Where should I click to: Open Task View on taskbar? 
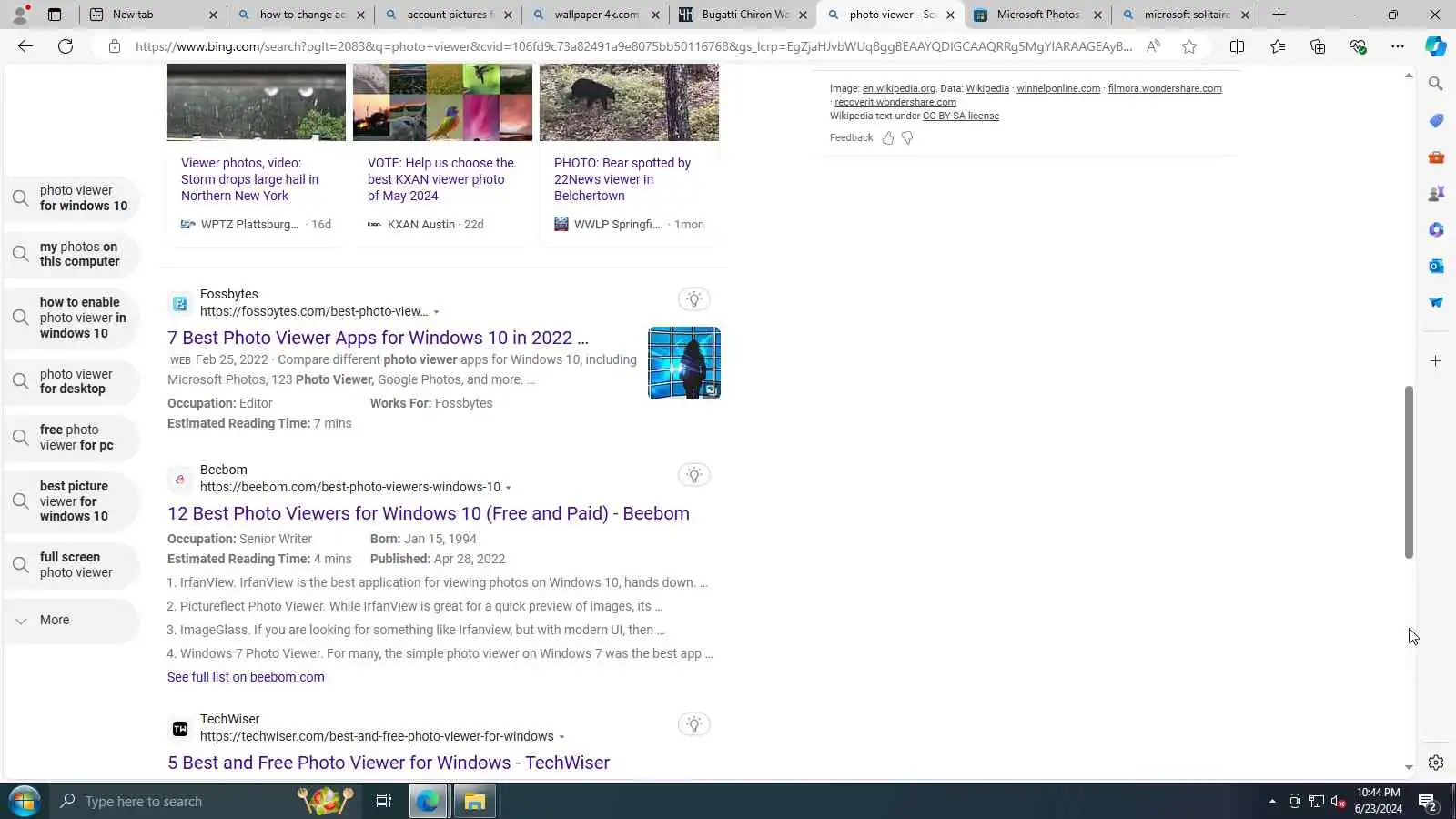[x=384, y=802]
